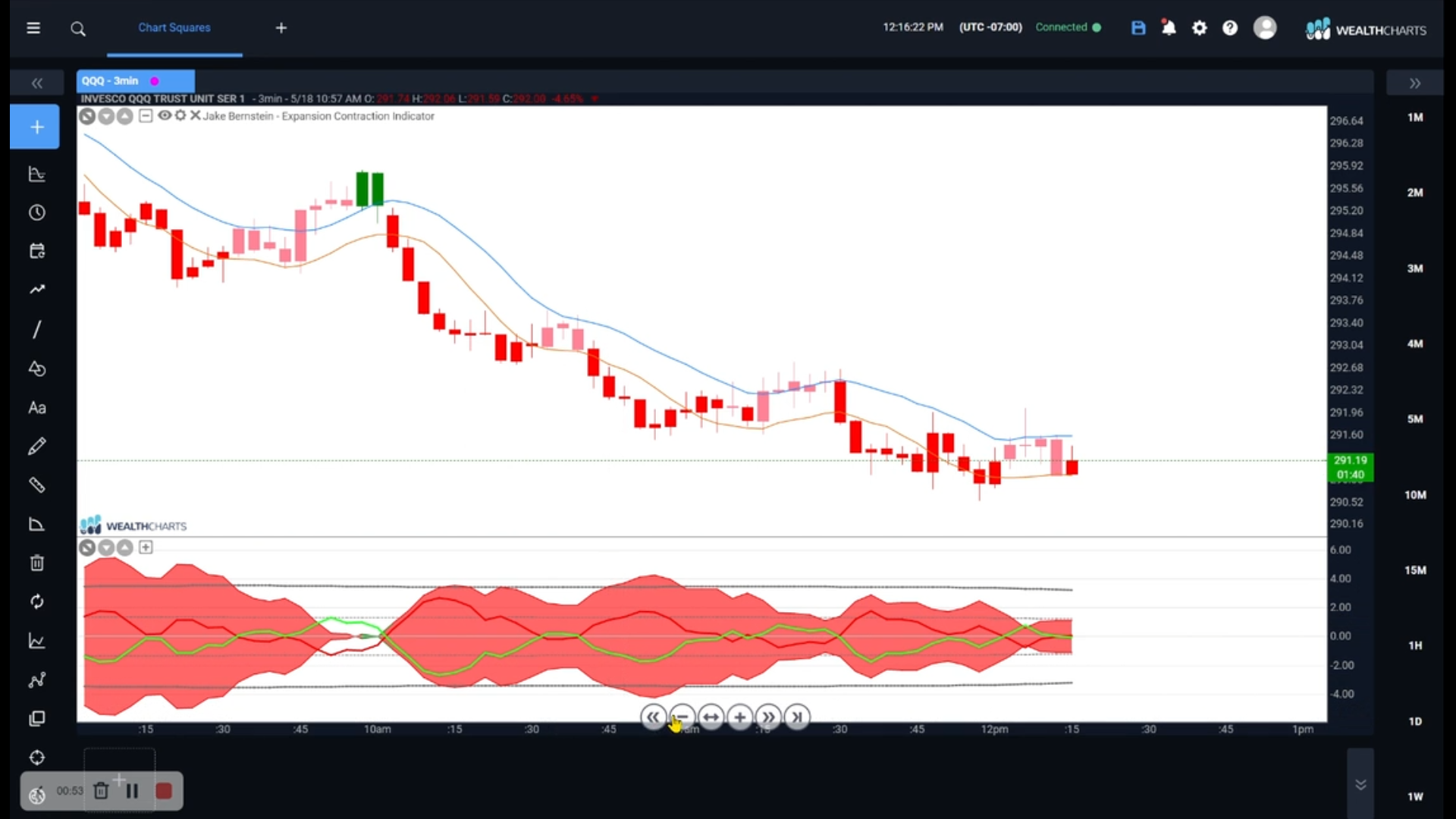This screenshot has height=819, width=1456.
Task: Select the ruler measure tool
Action: (36, 485)
